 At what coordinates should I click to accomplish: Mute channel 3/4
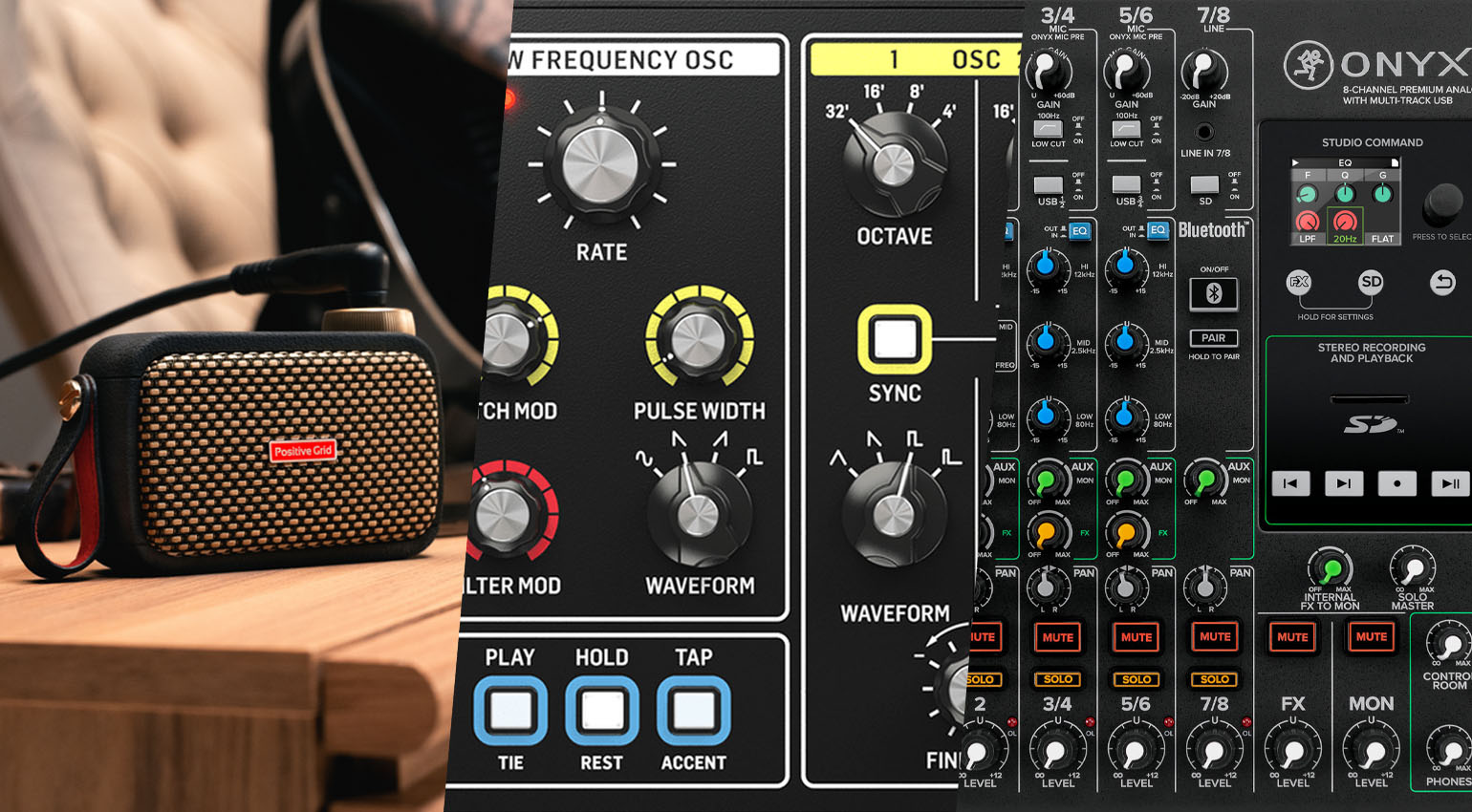coord(1058,637)
